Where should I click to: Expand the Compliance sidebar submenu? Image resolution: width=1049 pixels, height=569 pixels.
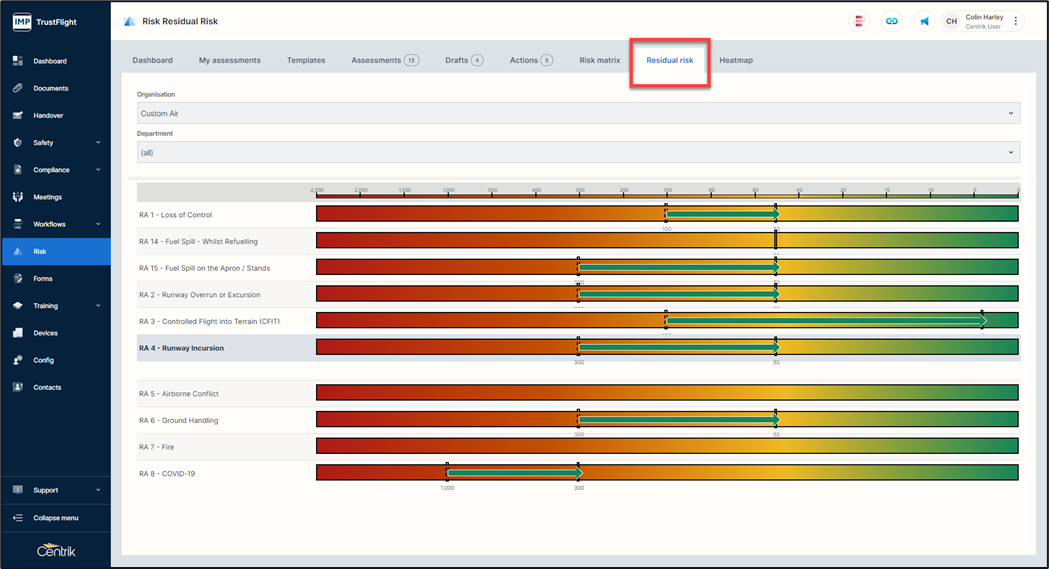coord(97,170)
